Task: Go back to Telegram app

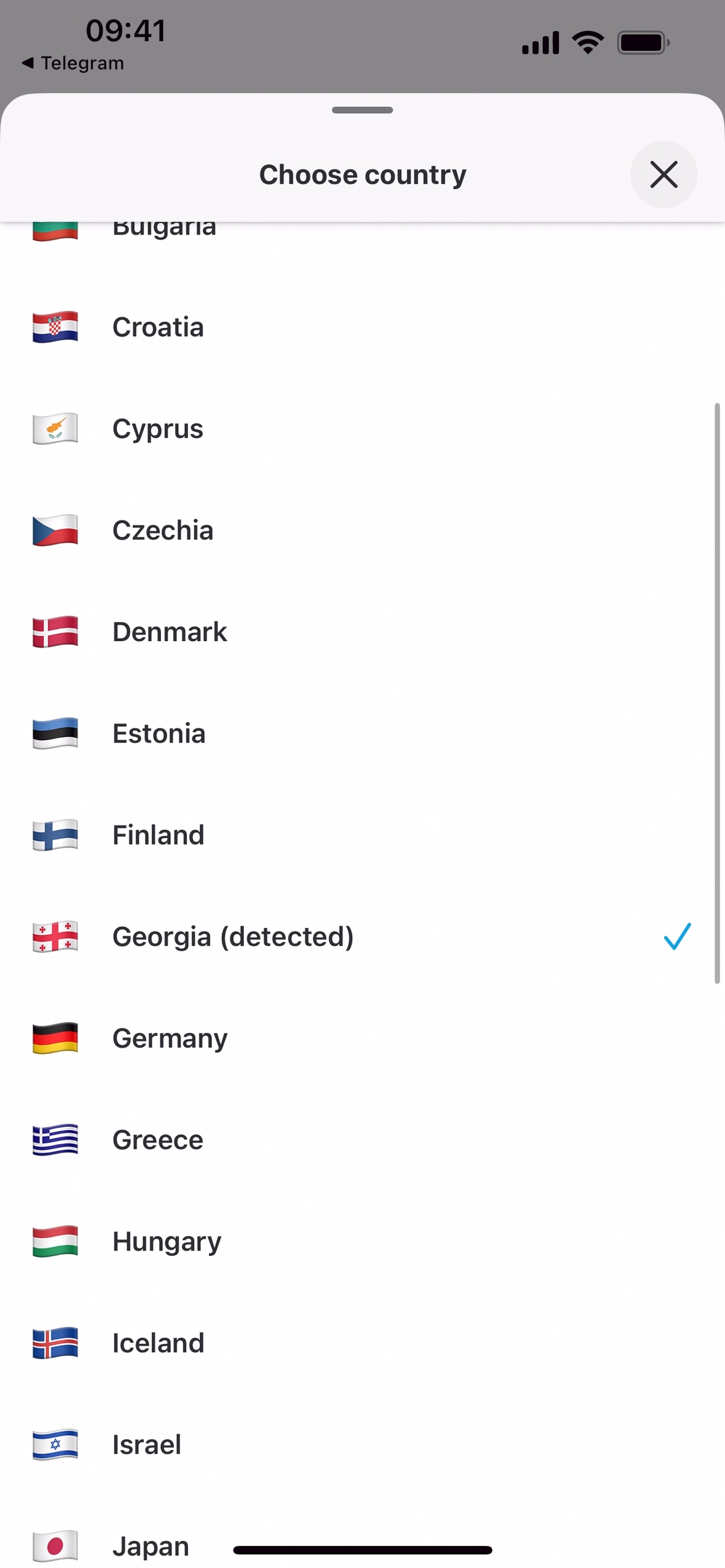Action: pyautogui.click(x=74, y=63)
